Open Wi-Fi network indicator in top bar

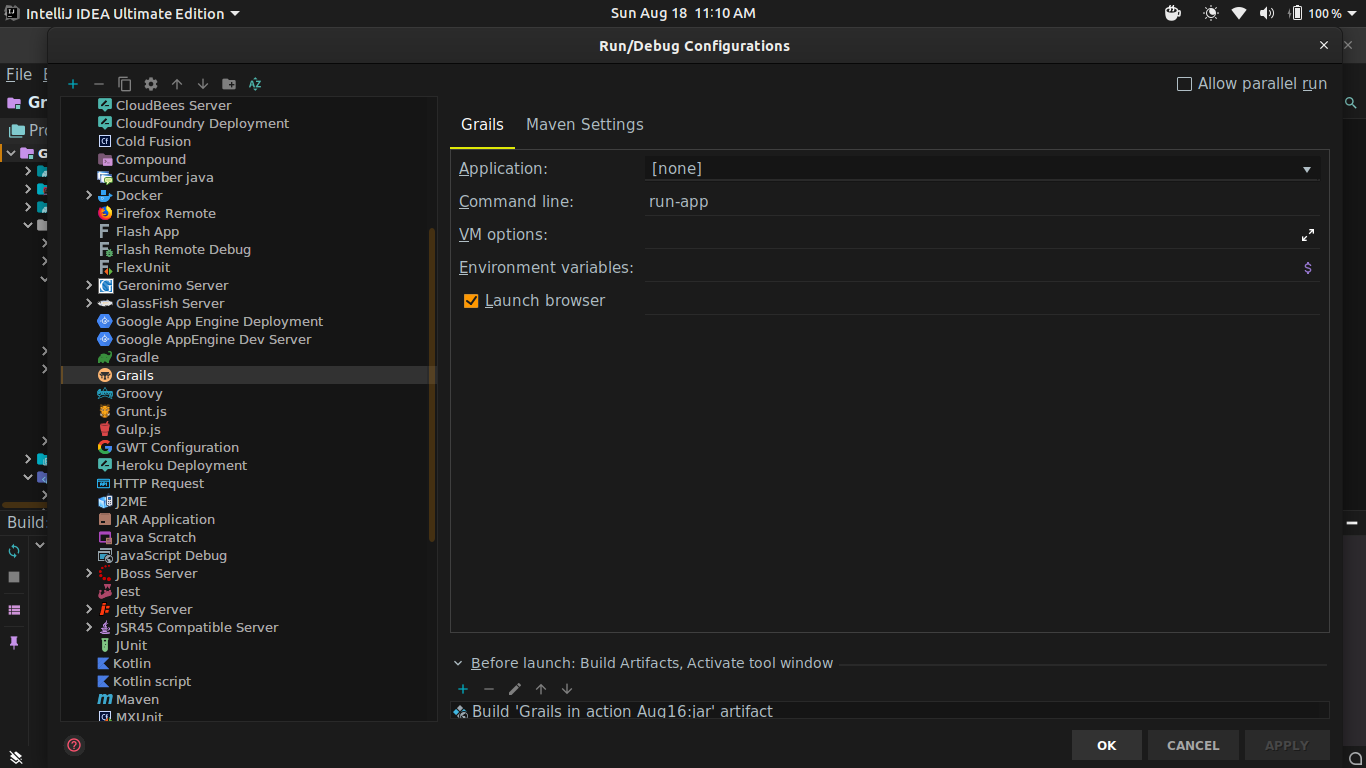[x=1239, y=14]
